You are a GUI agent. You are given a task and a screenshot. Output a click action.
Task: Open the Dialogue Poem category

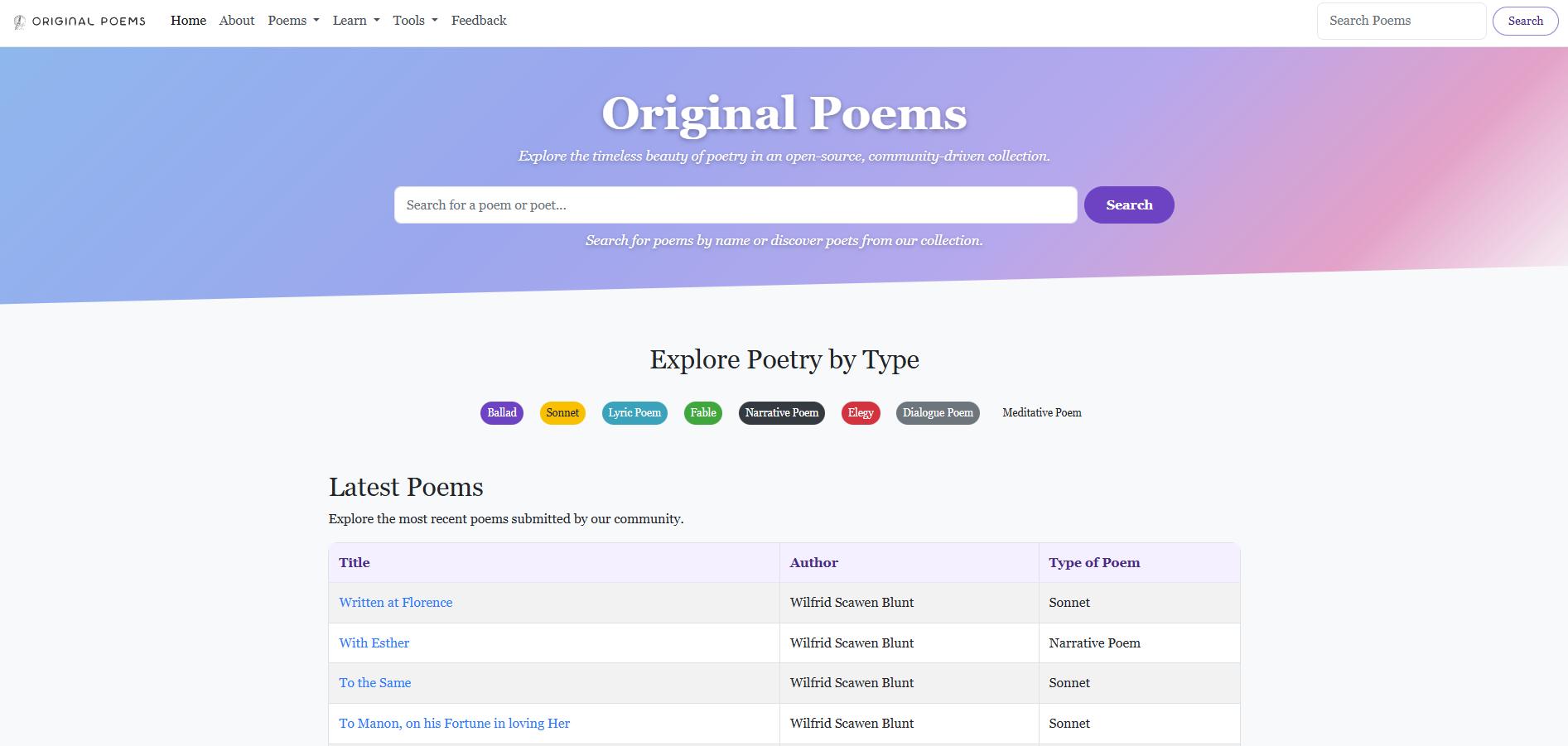[x=937, y=412]
